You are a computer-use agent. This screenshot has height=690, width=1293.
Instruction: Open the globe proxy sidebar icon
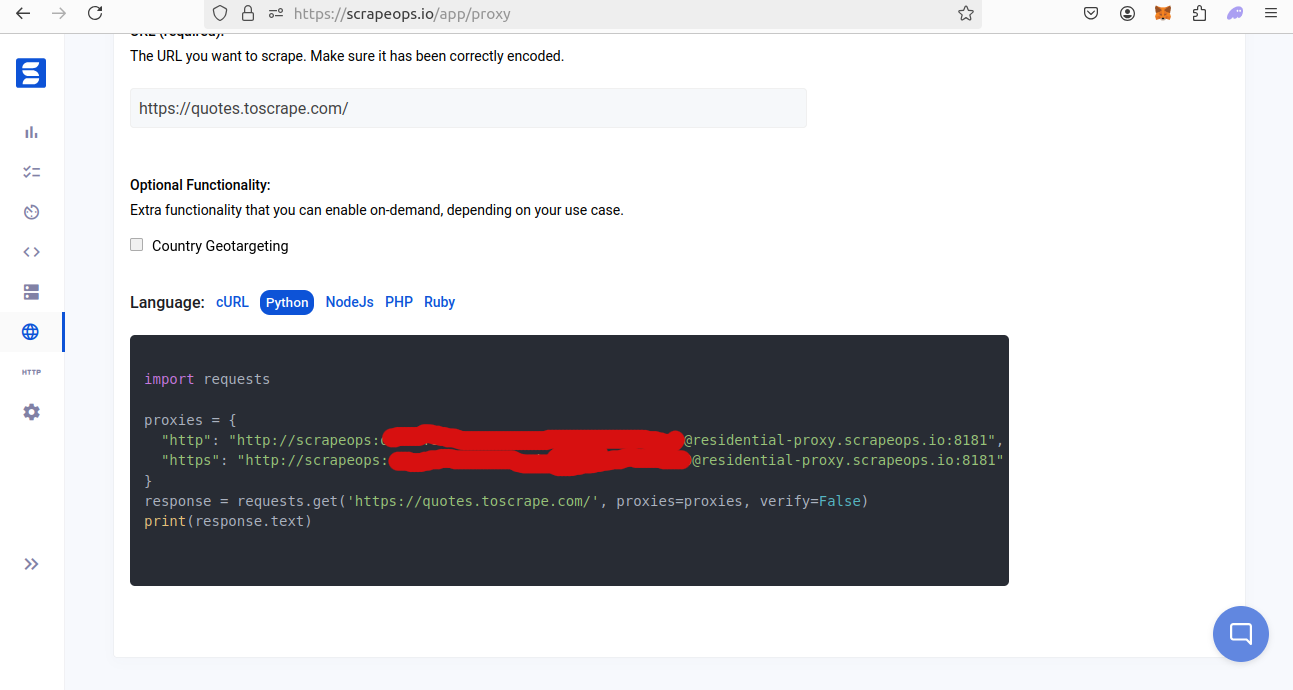coord(31,332)
